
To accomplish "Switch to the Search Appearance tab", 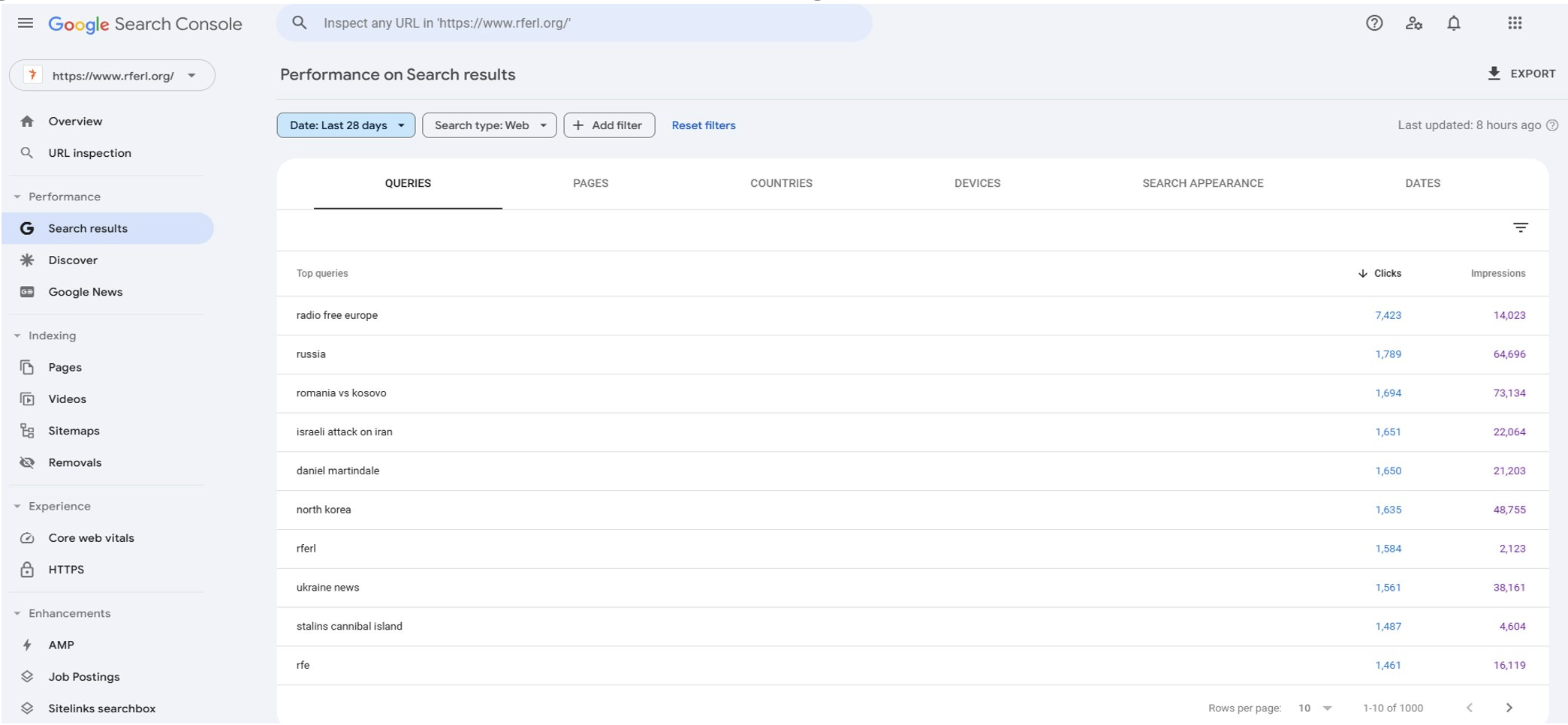I will coord(1202,184).
